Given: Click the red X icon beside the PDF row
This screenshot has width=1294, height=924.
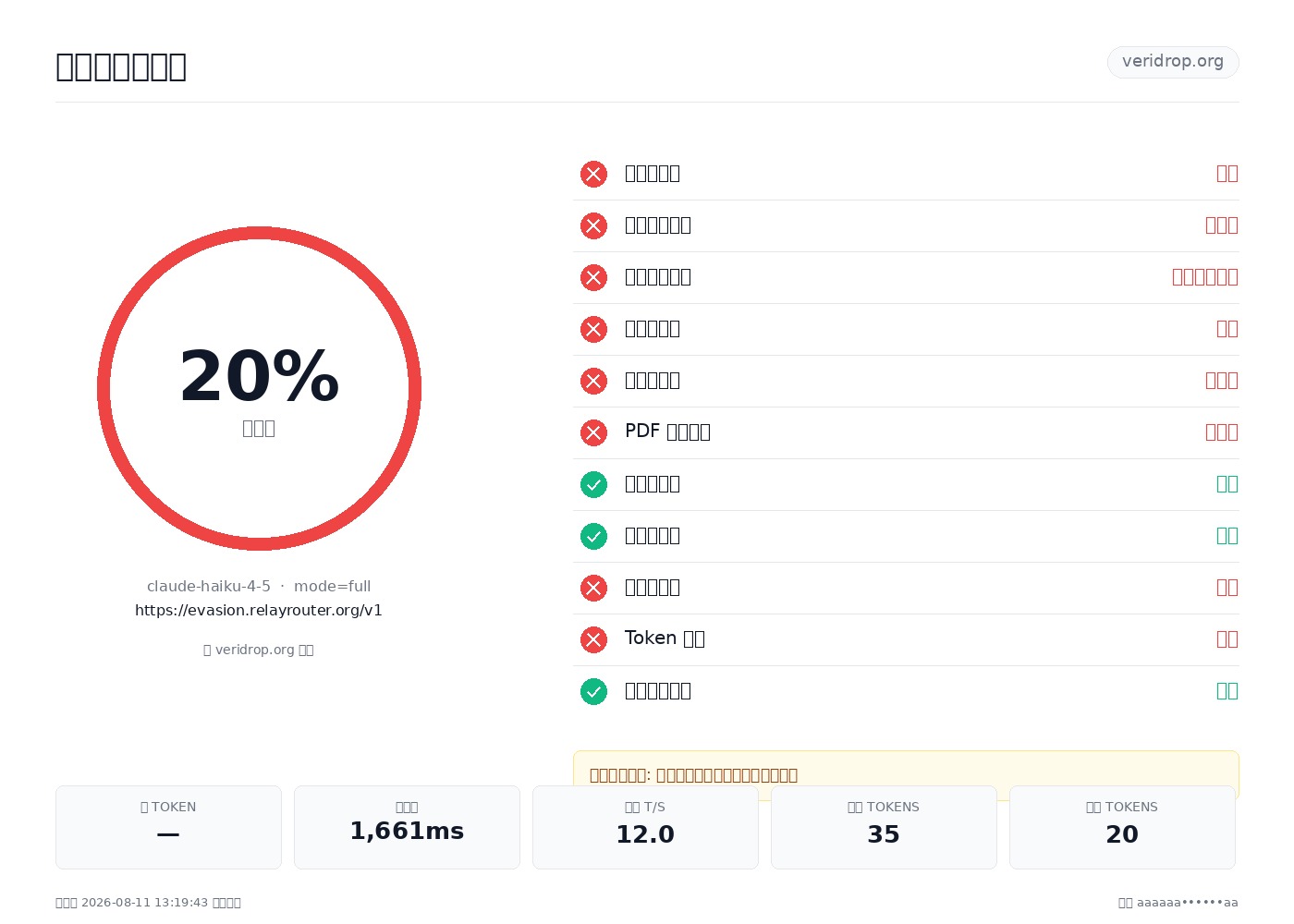Looking at the screenshot, I should pos(593,432).
